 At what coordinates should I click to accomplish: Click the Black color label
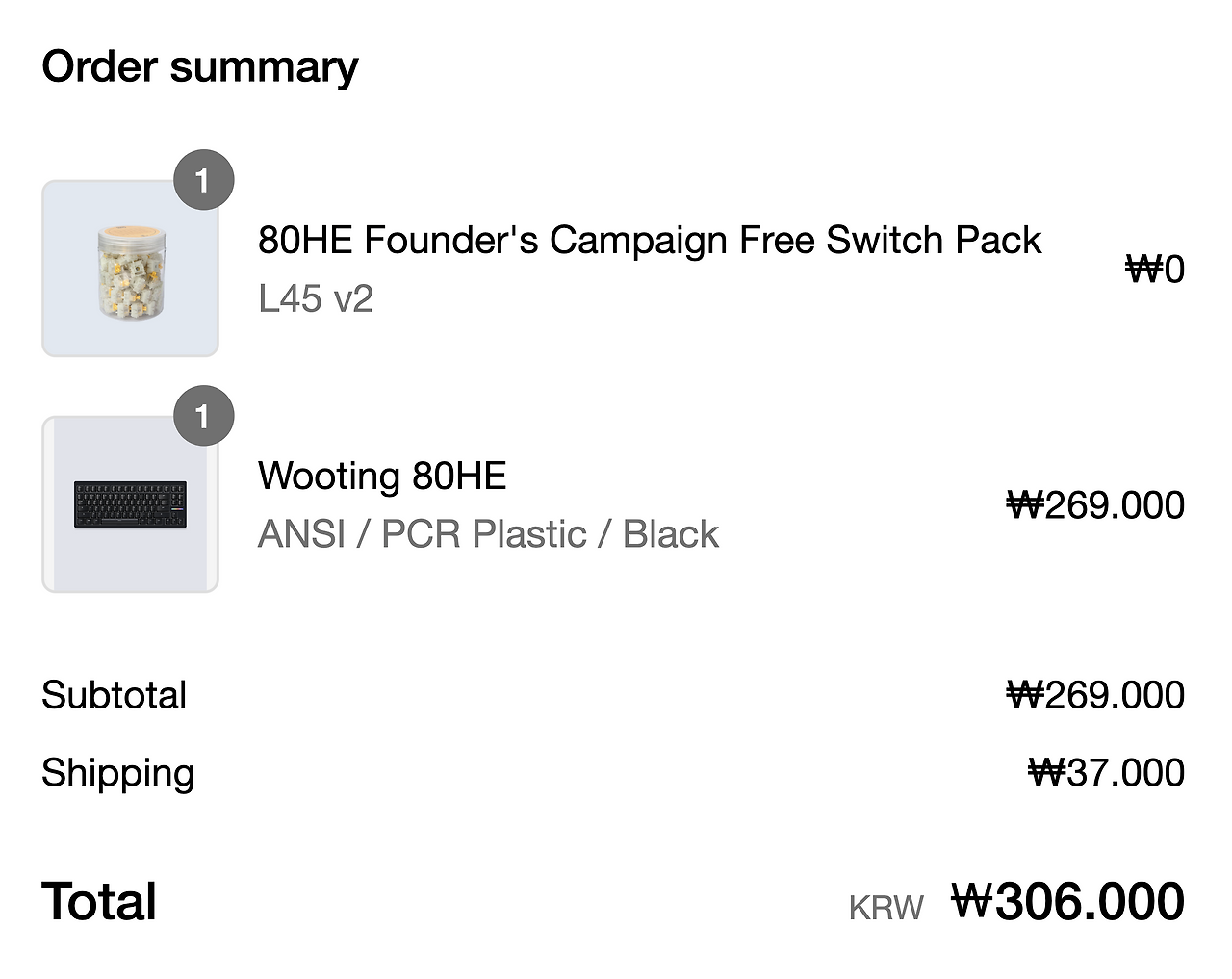(x=671, y=534)
